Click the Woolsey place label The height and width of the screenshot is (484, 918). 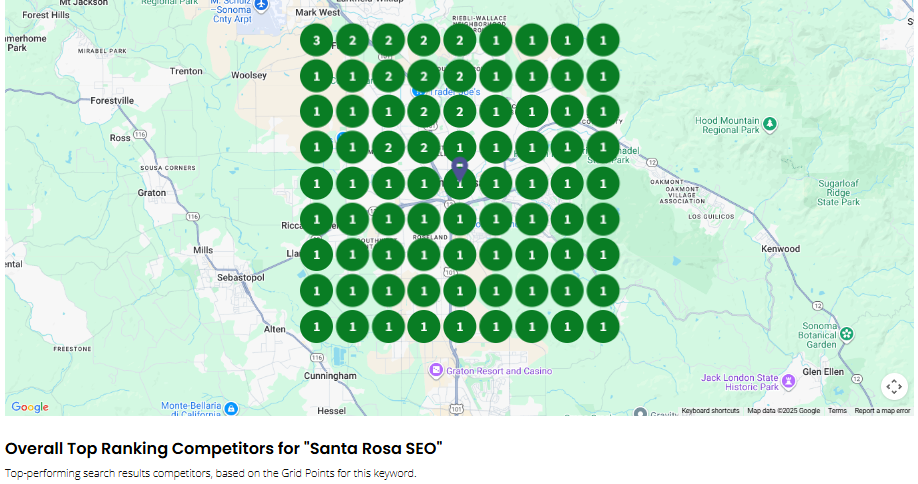point(249,75)
